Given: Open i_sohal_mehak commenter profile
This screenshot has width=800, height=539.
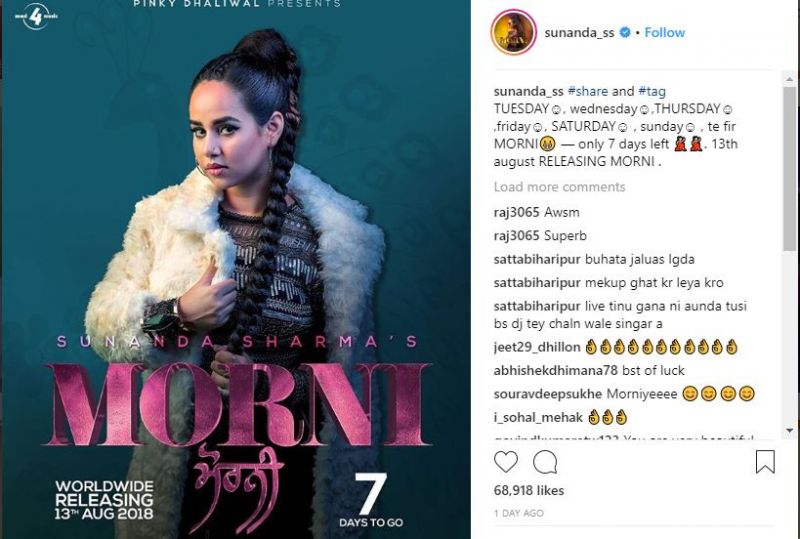Looking at the screenshot, I should coord(538,418).
